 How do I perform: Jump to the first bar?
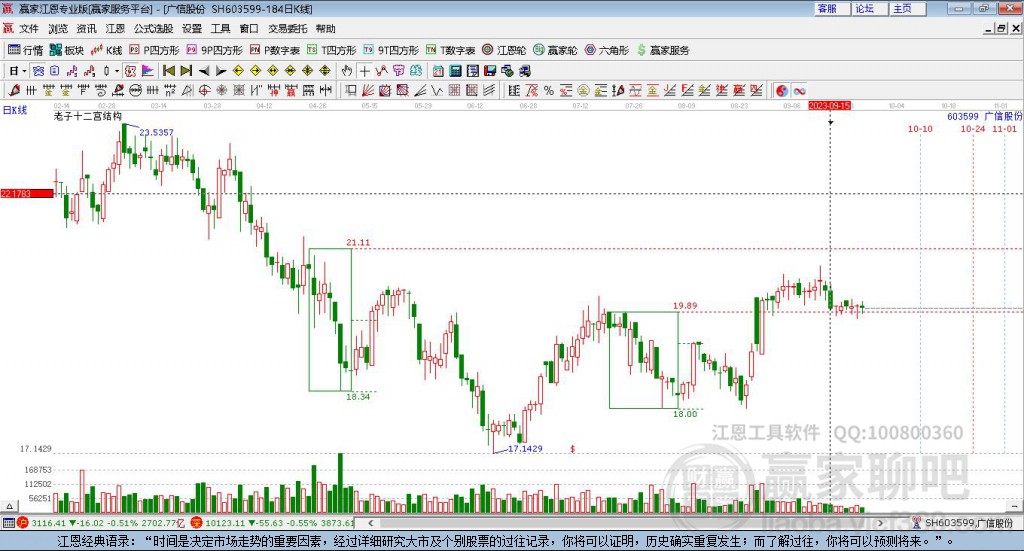click(168, 71)
